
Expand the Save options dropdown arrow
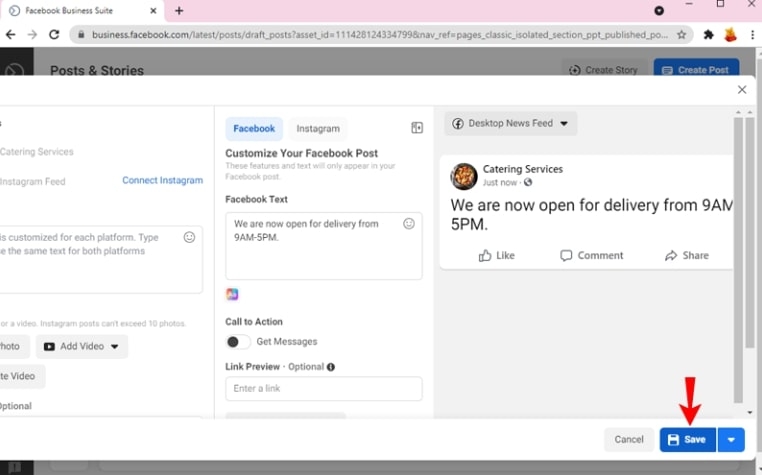[731, 440]
